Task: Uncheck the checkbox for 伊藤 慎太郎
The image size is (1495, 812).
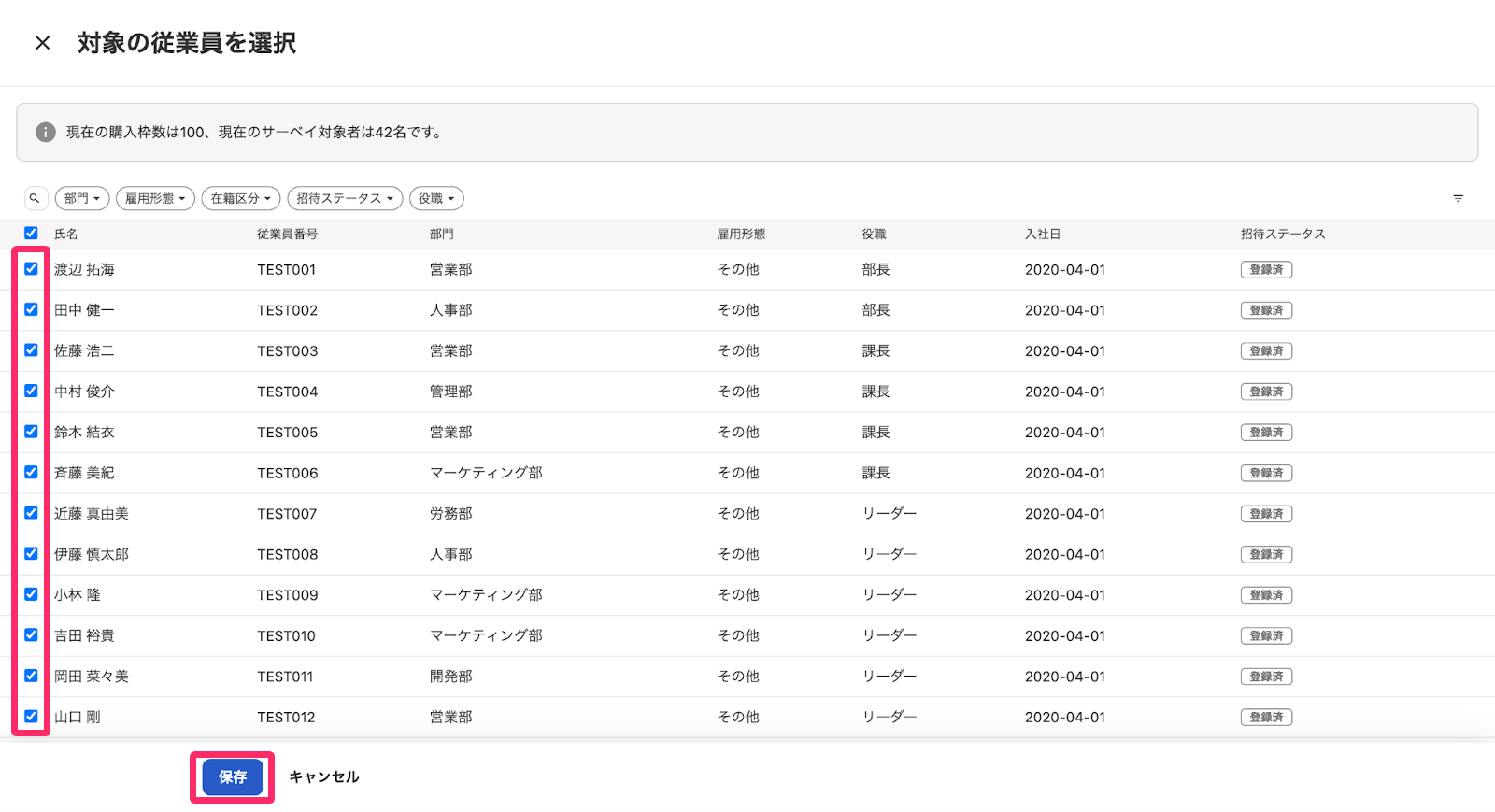Action: [x=31, y=553]
